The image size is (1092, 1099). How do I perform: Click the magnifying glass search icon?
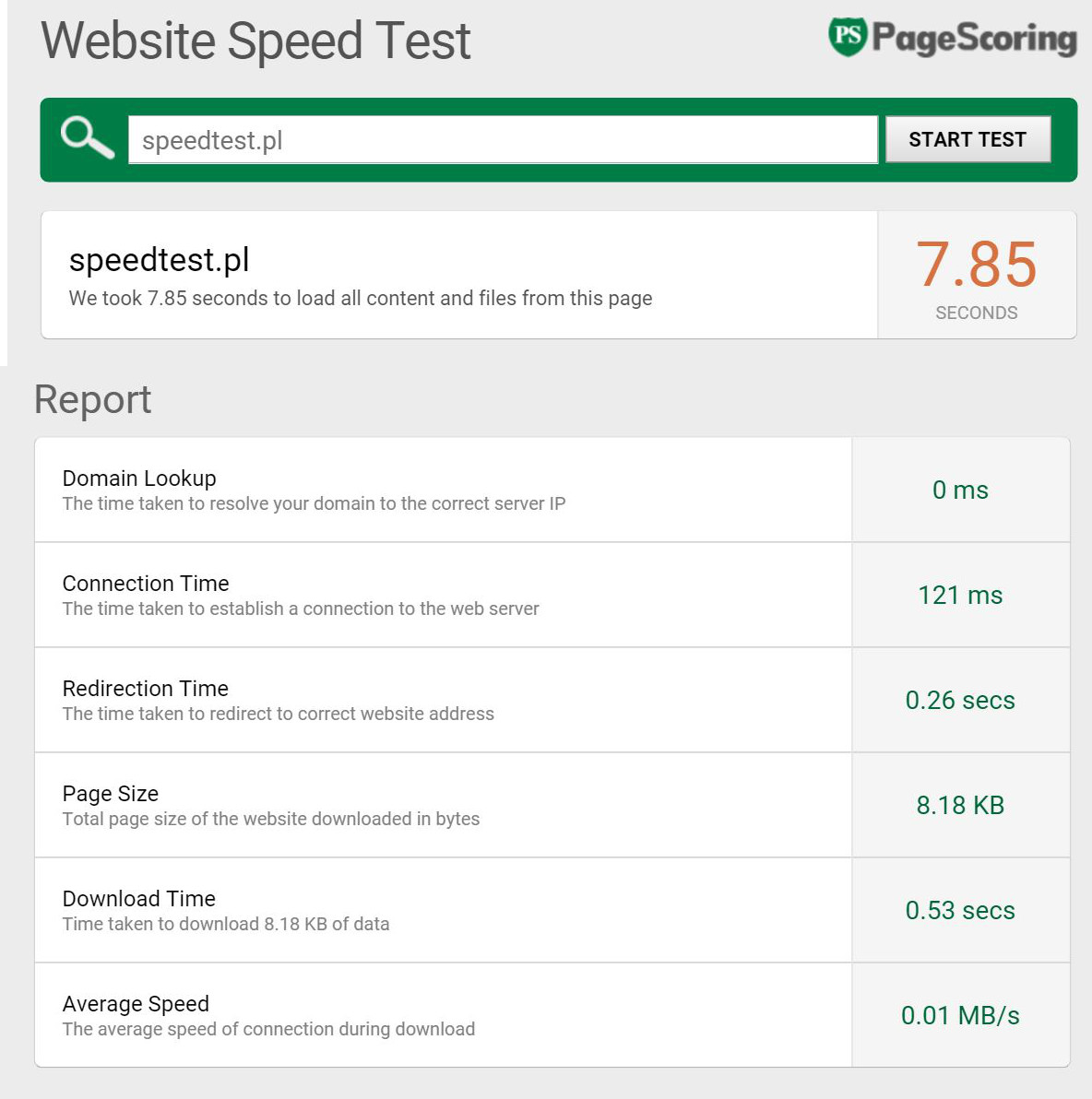pyautogui.click(x=88, y=137)
